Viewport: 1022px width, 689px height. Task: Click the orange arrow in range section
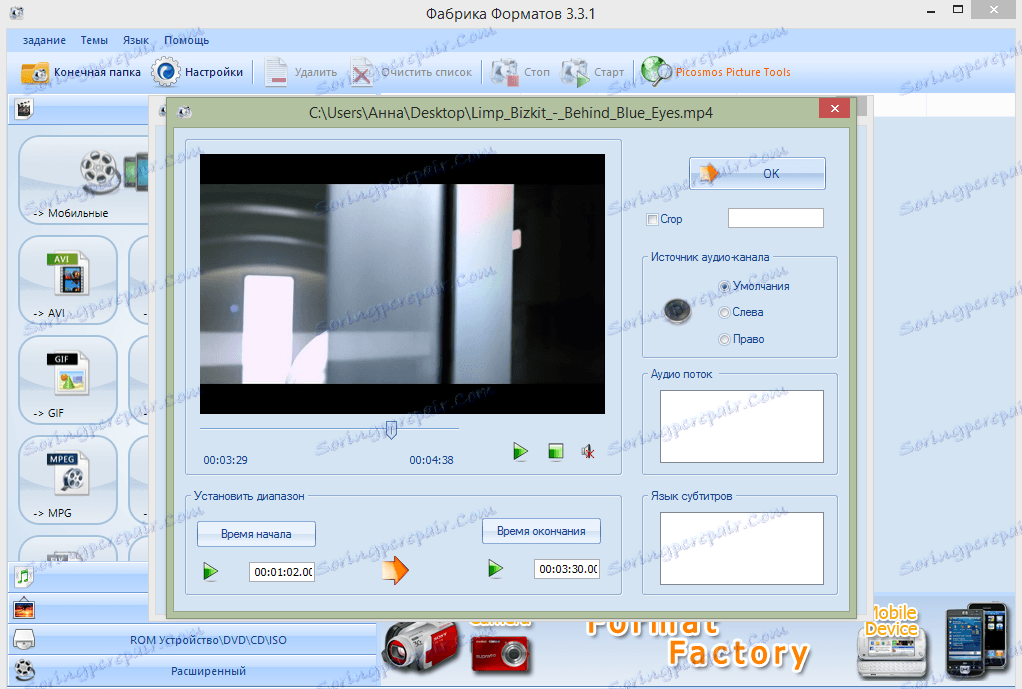click(x=395, y=570)
